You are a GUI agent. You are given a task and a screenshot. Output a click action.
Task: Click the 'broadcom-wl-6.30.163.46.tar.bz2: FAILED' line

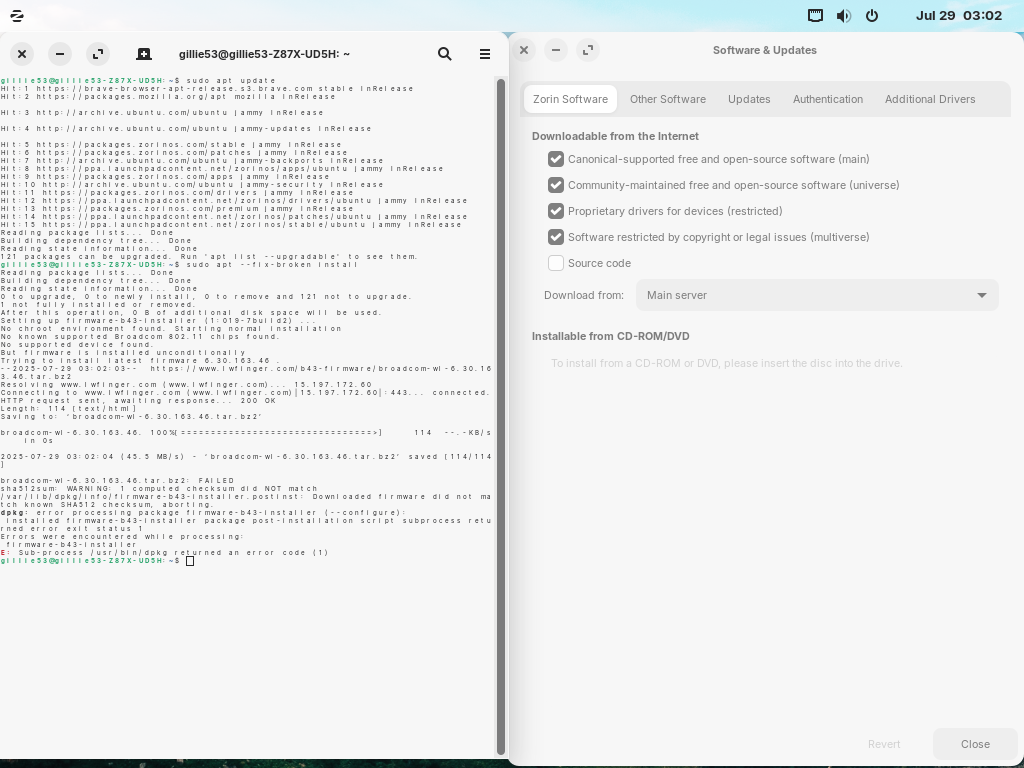click(117, 481)
